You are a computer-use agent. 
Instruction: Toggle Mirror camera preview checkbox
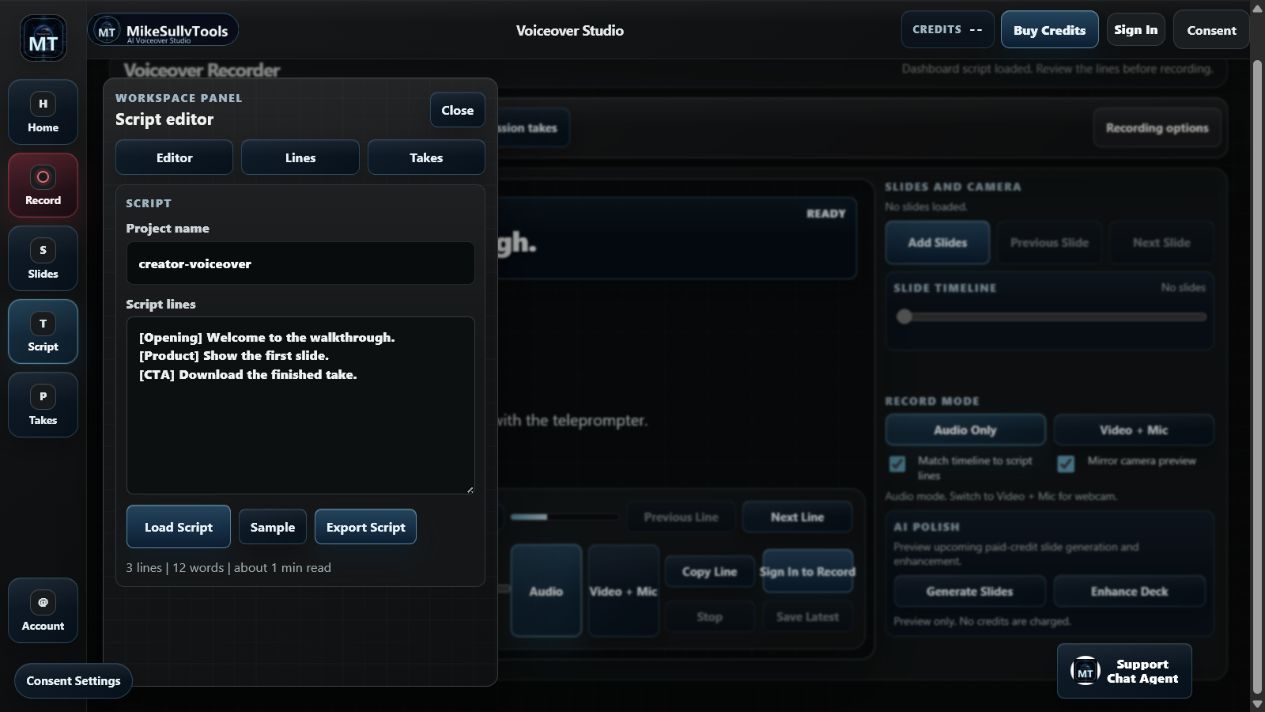pyautogui.click(x=1066, y=463)
